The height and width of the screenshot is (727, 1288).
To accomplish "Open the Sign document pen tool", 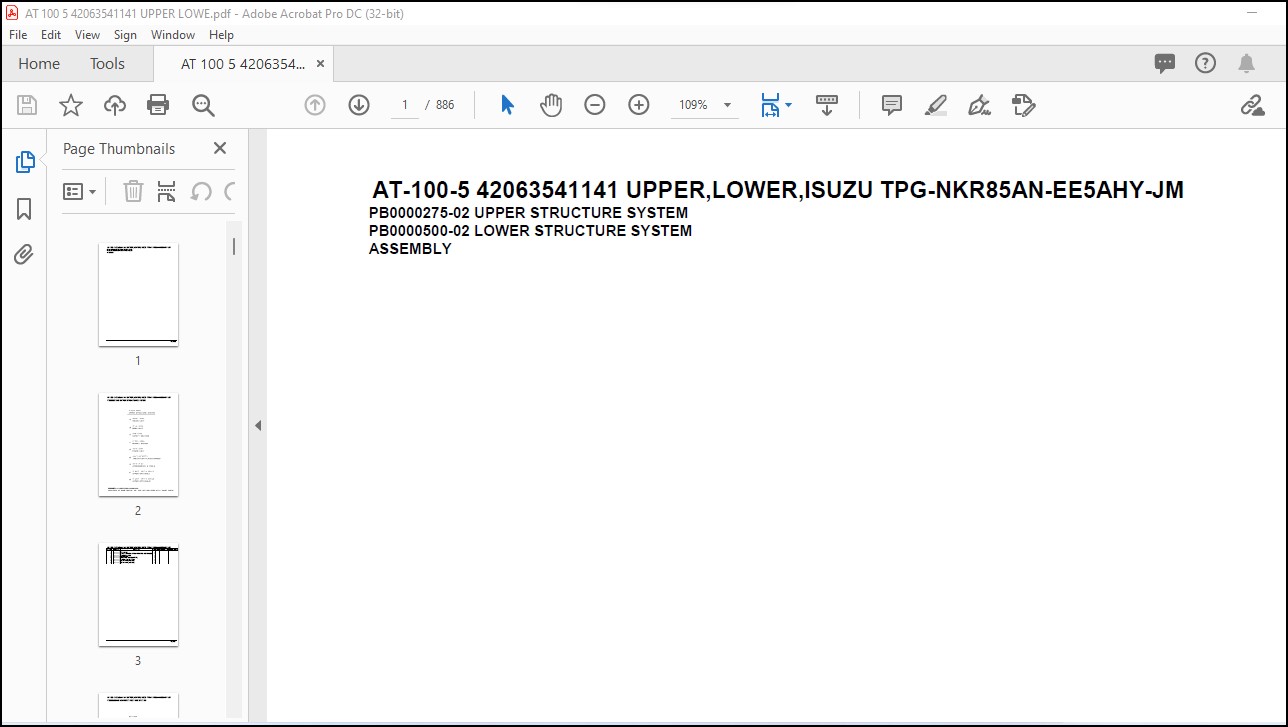I will [x=980, y=105].
